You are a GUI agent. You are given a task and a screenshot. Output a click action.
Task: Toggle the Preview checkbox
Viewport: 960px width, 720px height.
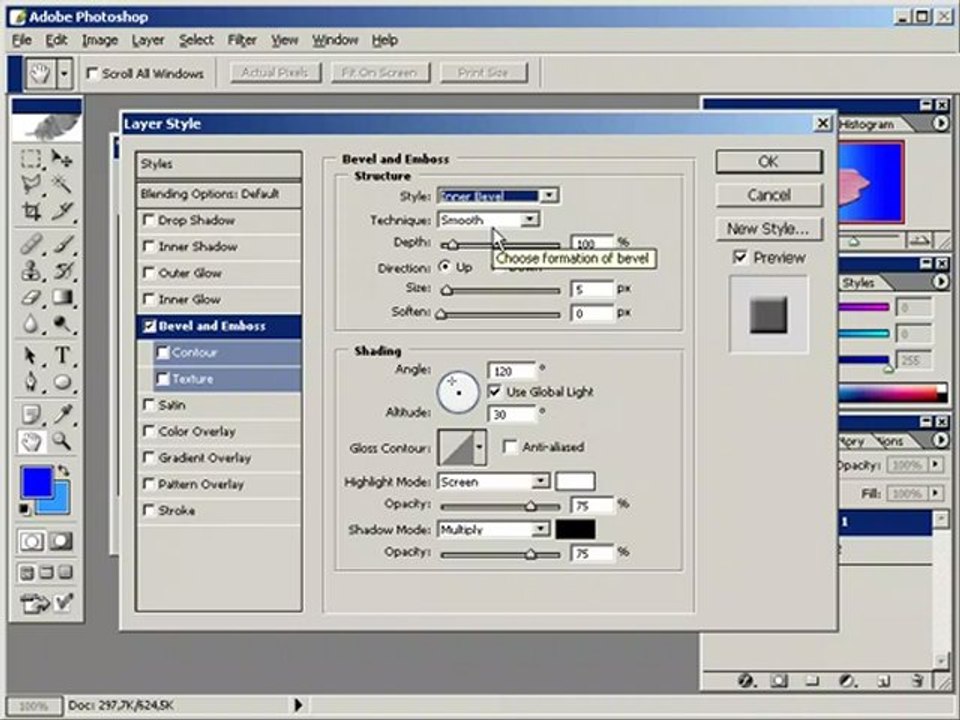point(740,257)
